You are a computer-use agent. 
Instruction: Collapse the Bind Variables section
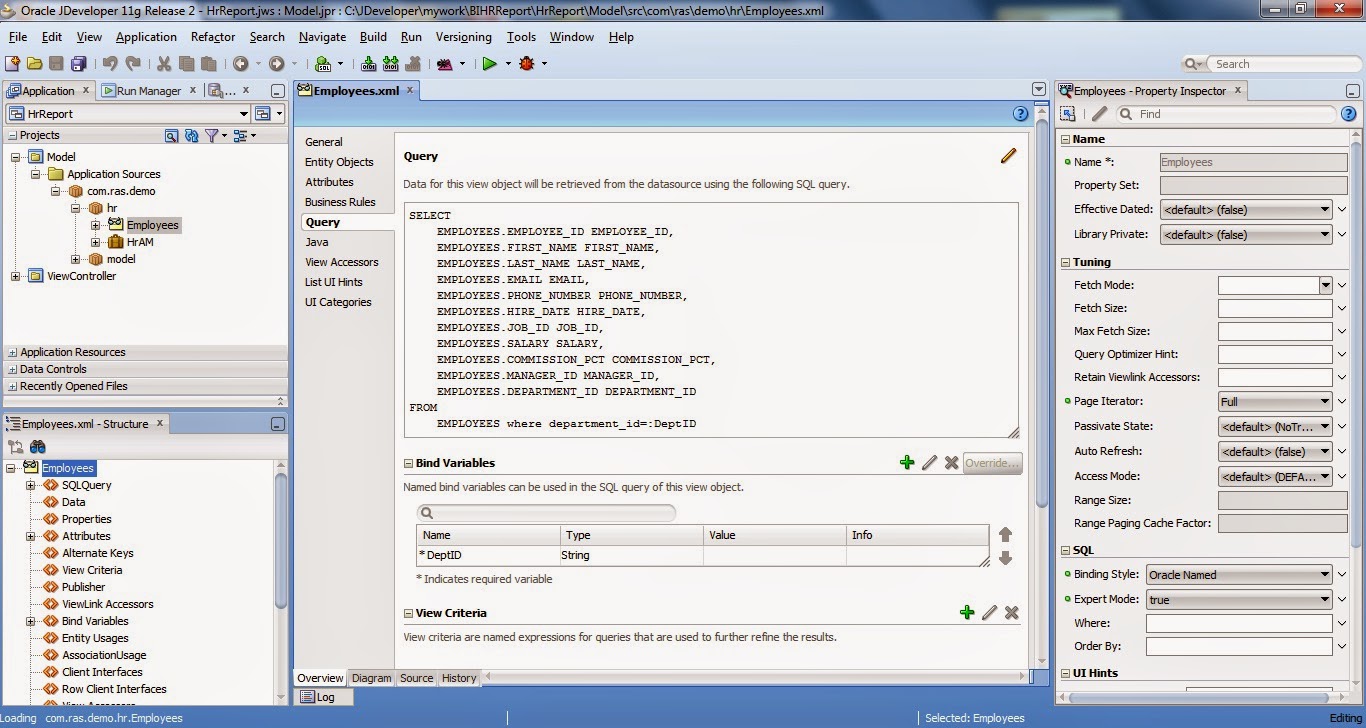[408, 463]
